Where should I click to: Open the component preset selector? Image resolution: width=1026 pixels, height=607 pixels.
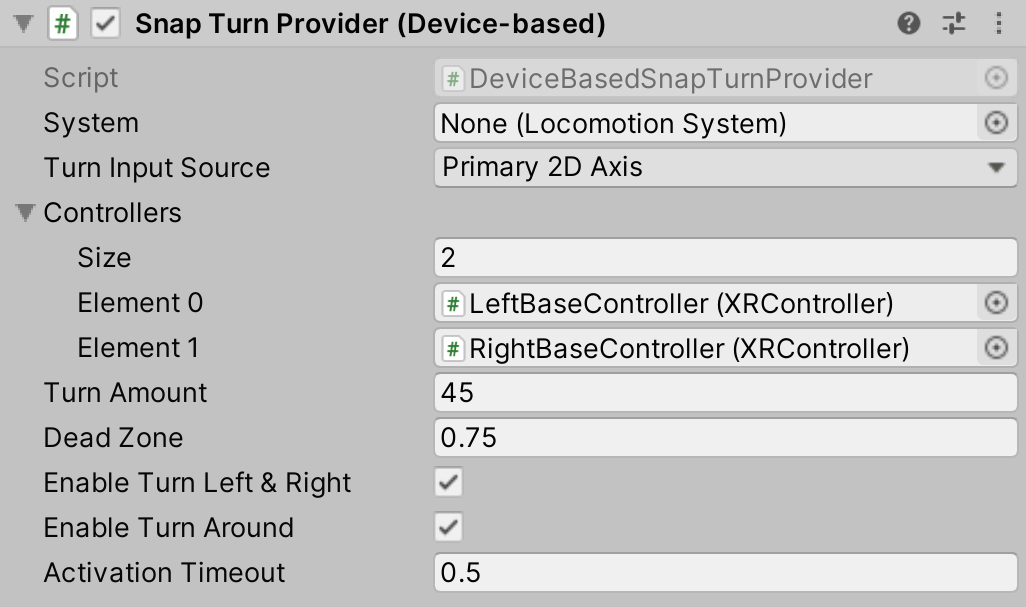tap(953, 22)
